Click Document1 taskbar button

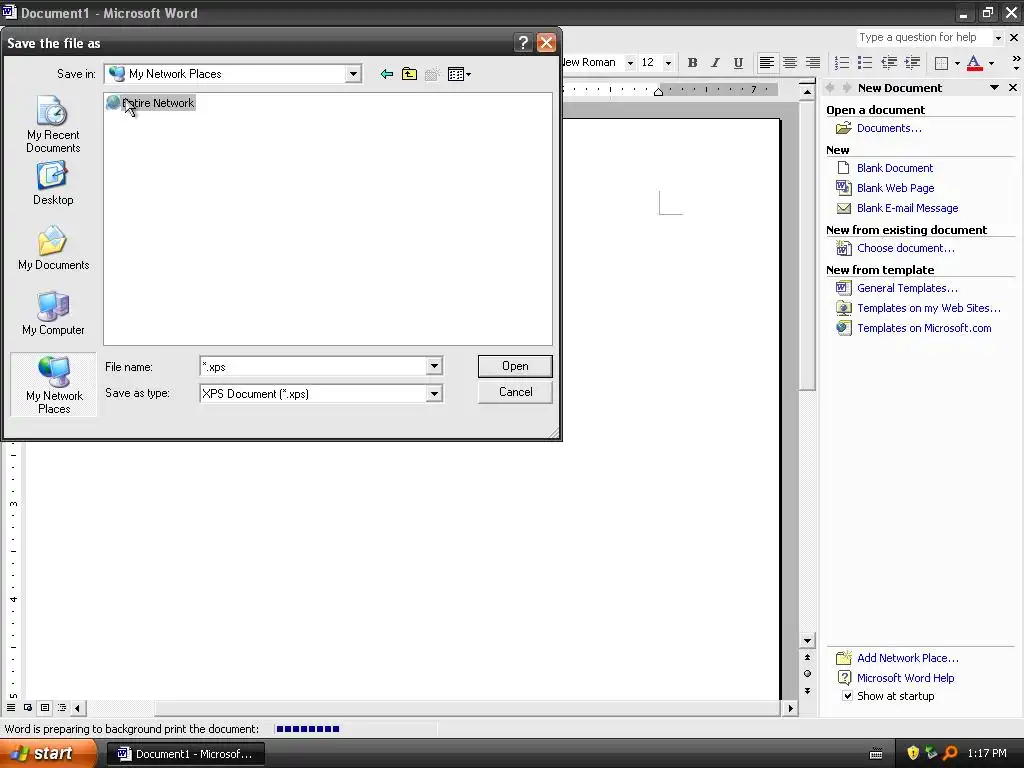(185, 754)
